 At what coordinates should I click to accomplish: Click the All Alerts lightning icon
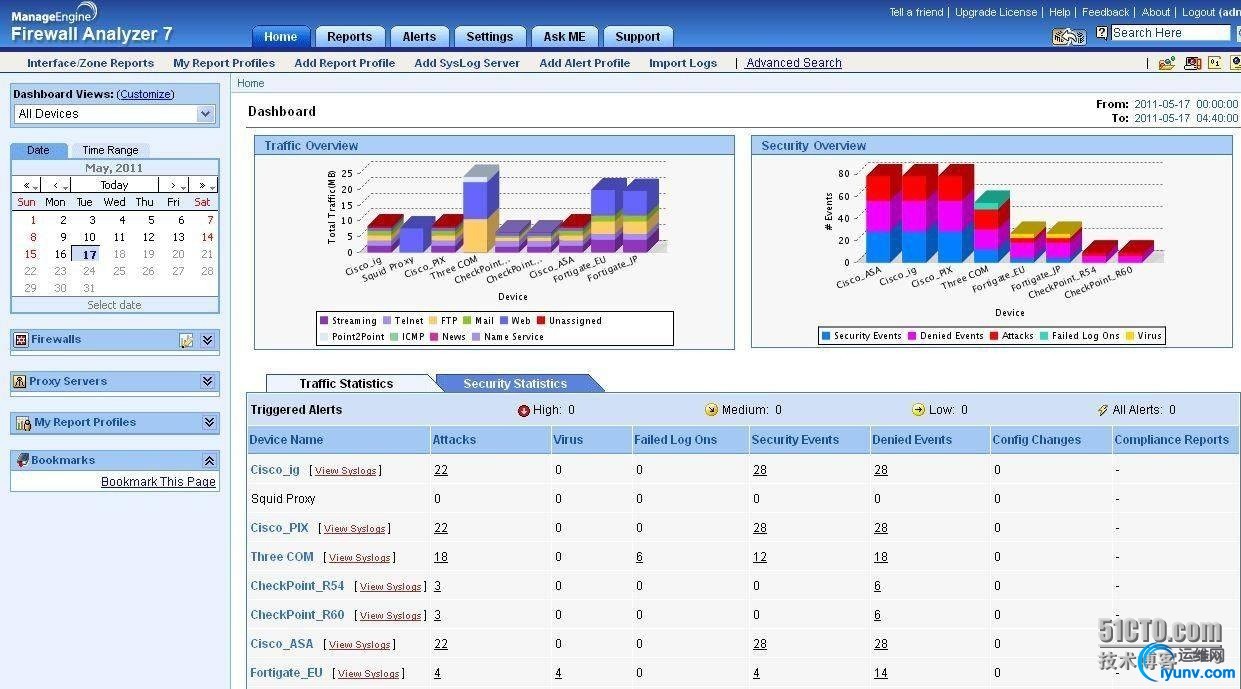(1103, 410)
